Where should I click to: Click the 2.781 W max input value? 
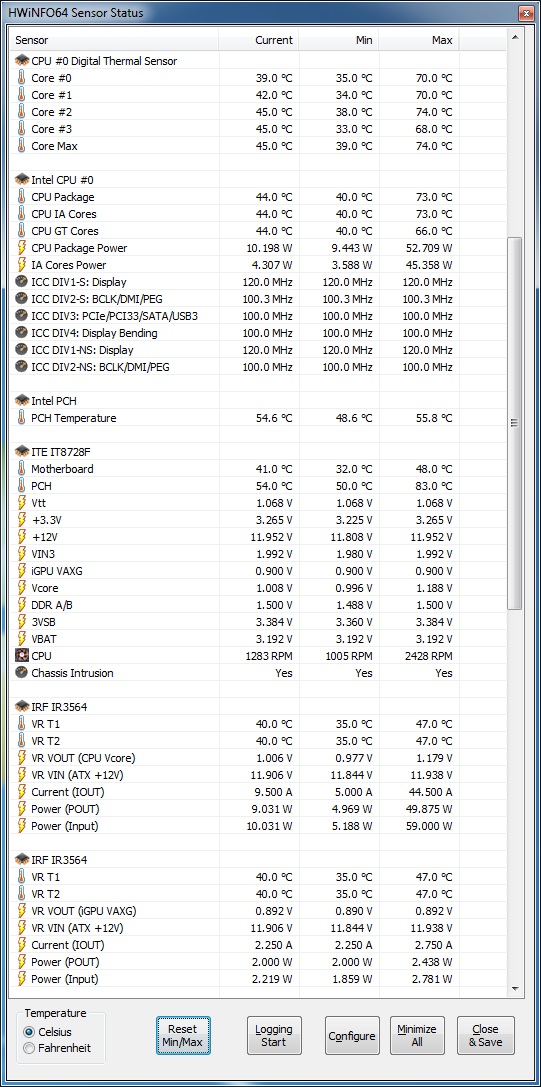pos(431,979)
